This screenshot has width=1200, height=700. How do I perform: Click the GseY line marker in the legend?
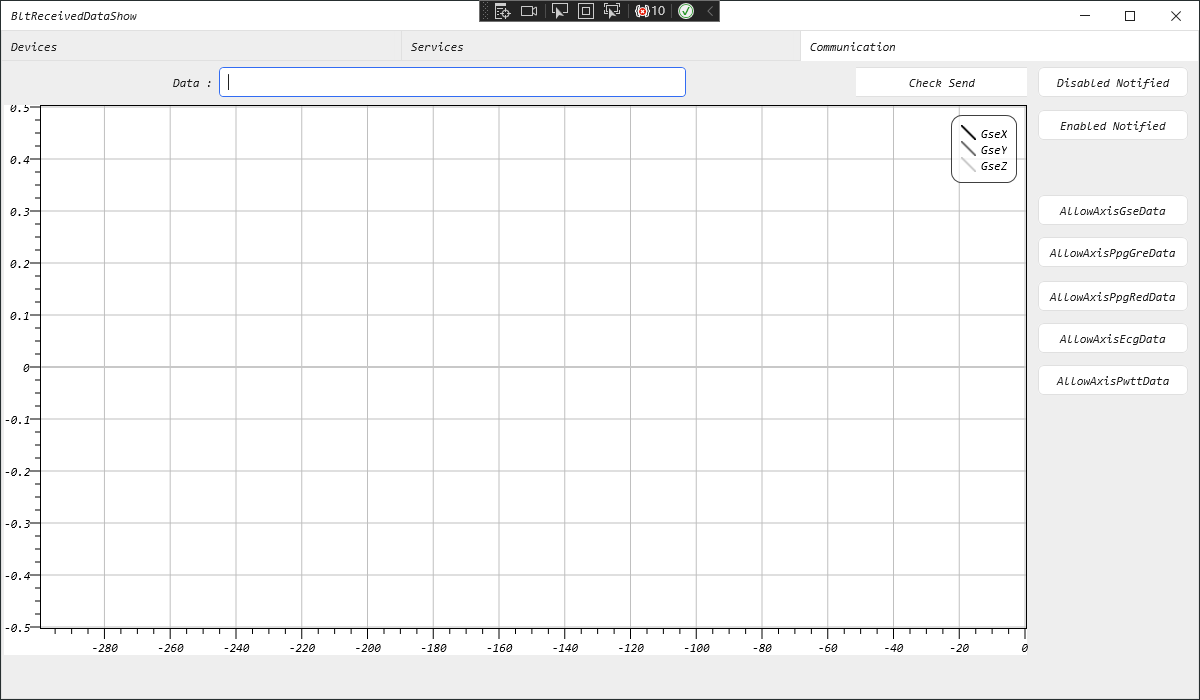pos(968,149)
